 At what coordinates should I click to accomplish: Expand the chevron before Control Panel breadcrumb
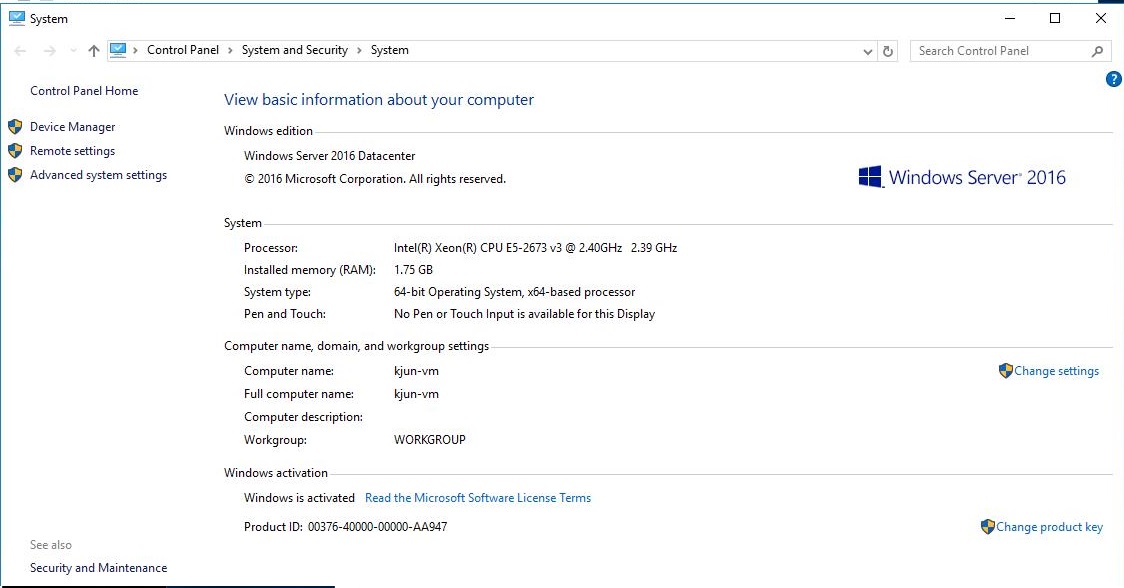click(135, 50)
